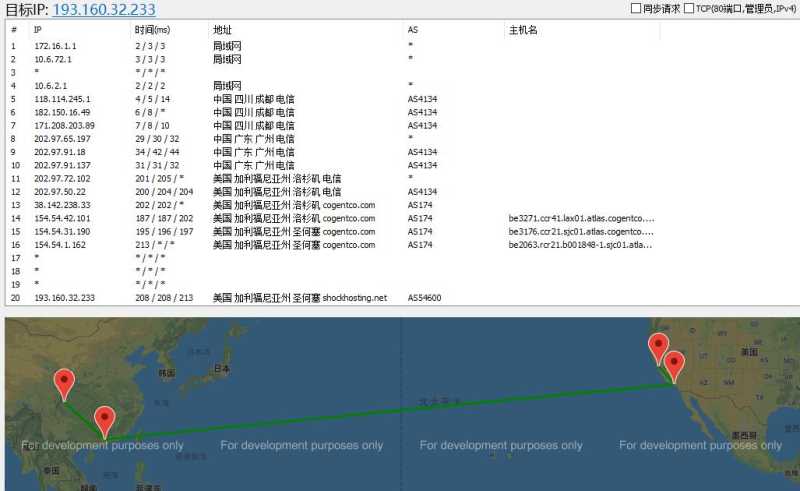The width and height of the screenshot is (800, 491).
Task: Sort by the IP column header
Action: click(x=37, y=30)
